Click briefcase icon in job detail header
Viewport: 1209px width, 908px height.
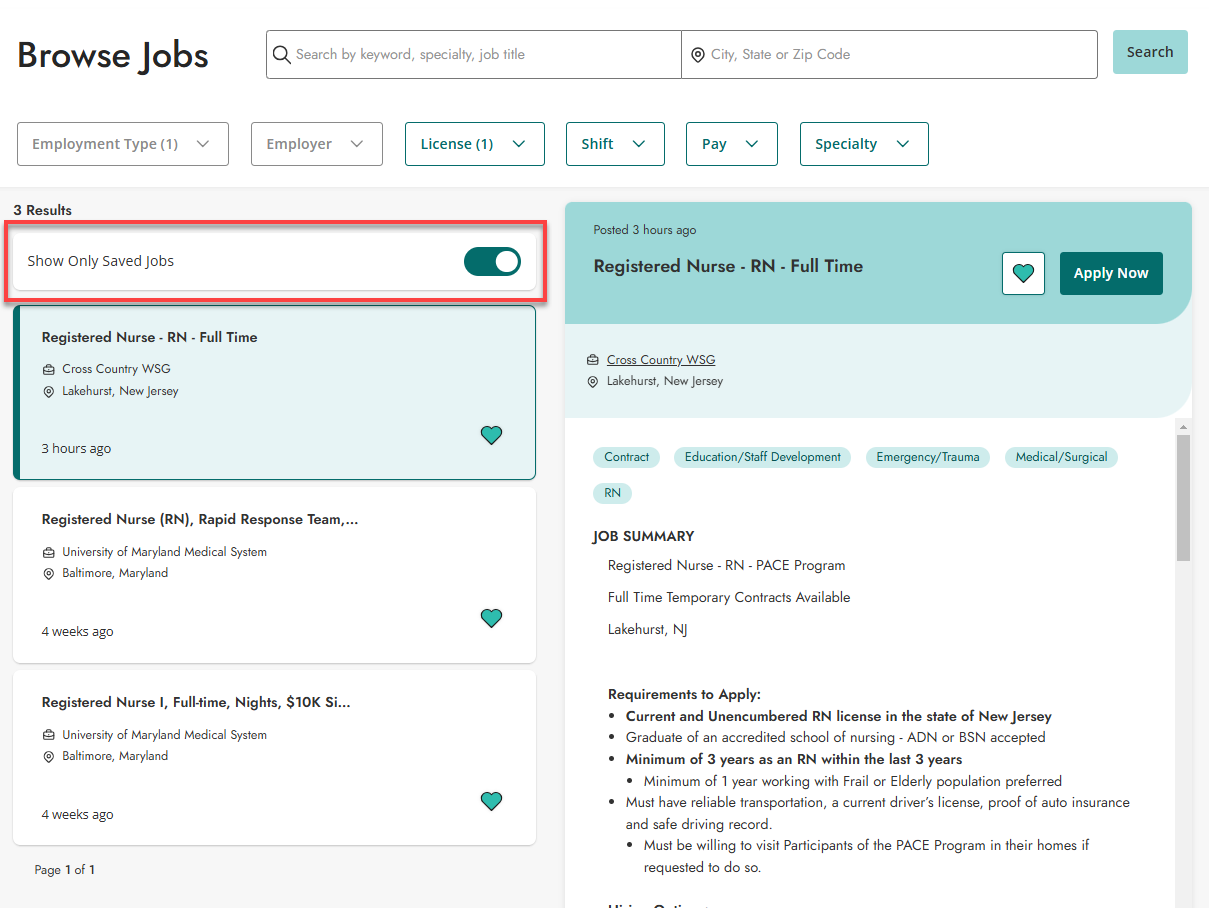[593, 360]
